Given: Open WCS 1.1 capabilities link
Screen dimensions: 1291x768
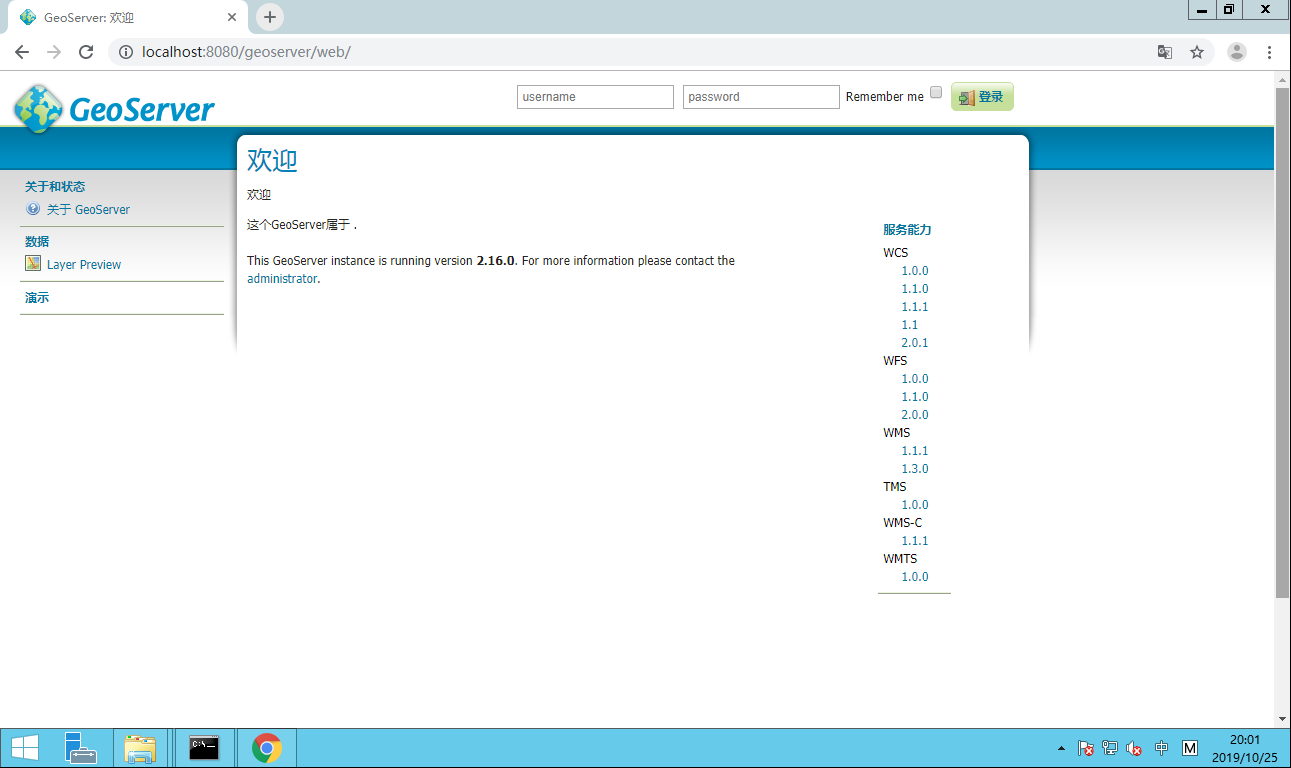Looking at the screenshot, I should [910, 325].
